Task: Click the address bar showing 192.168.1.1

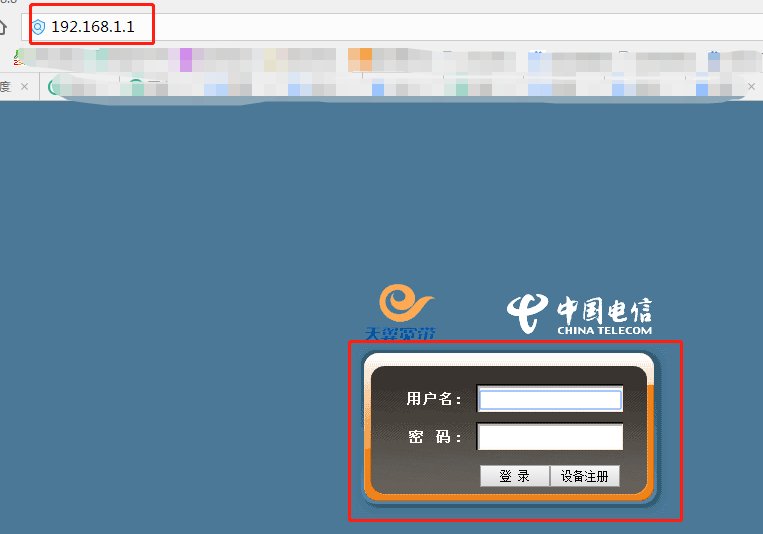Action: 392,27
